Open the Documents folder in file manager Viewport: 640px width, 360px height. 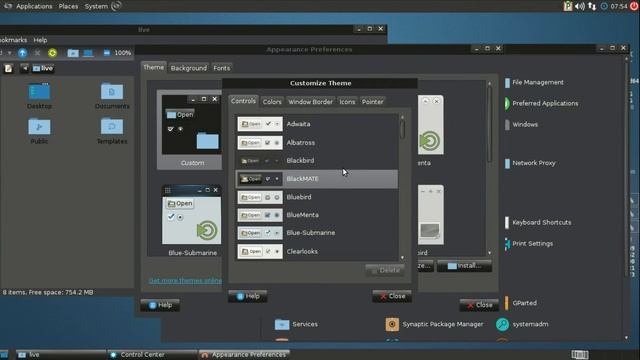112,96
